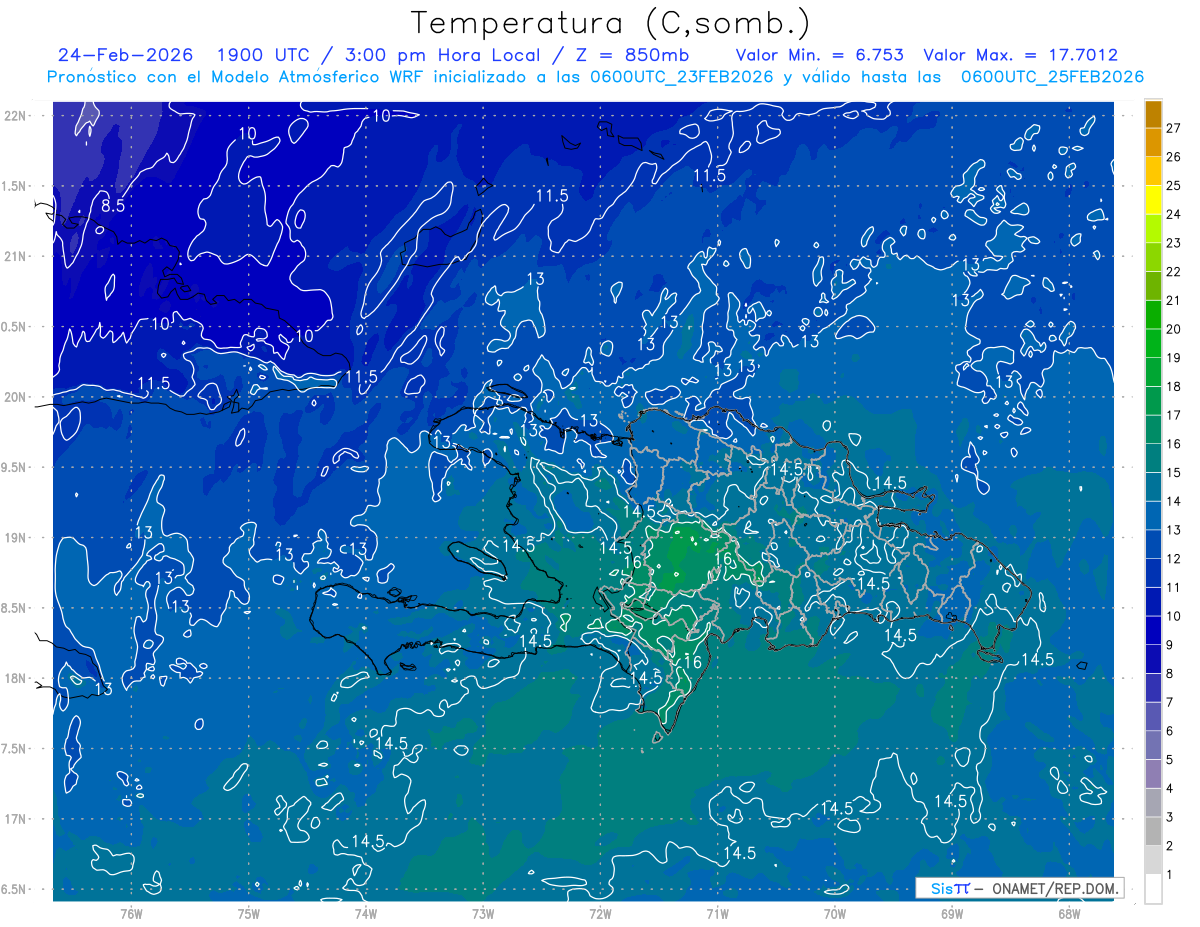Click color scale value 9

[x=1171, y=645]
